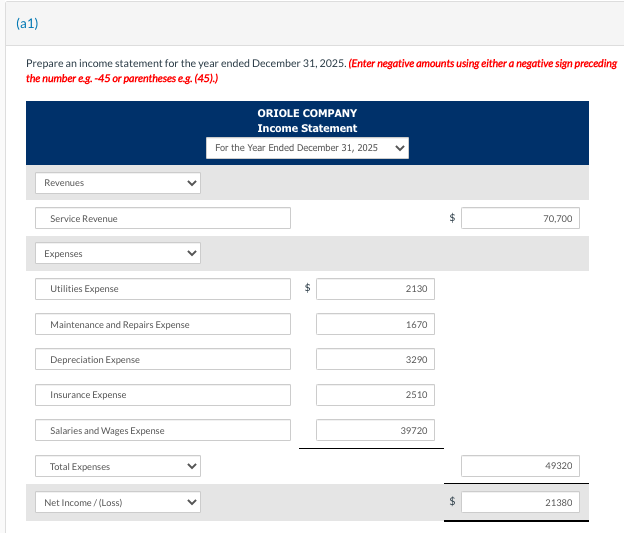Screen dimensions: 624x533
Task: Click the (a1) section heading
Action: [x=27, y=23]
